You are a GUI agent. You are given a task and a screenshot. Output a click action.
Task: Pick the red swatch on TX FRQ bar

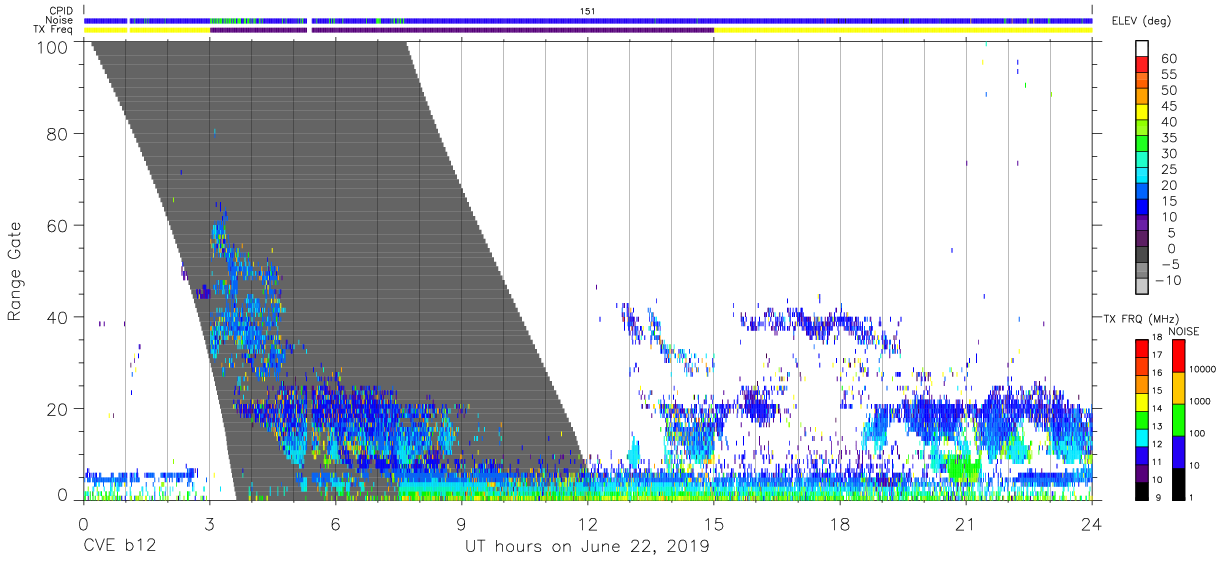pos(1143,347)
